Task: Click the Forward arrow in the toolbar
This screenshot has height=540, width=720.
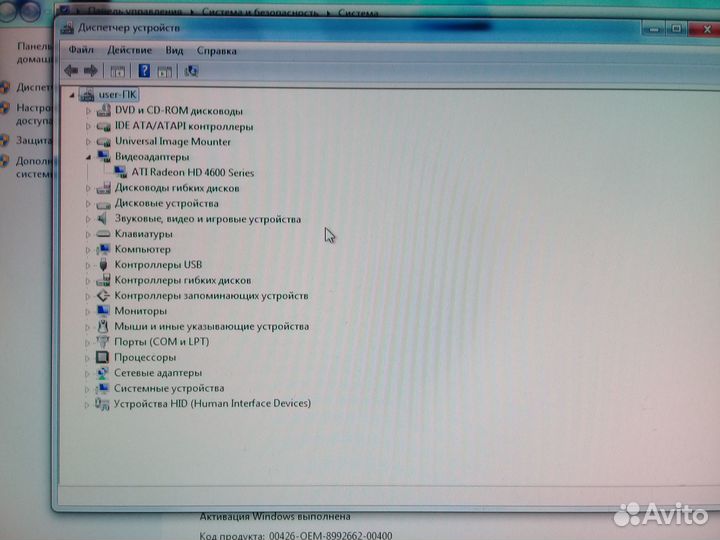Action: coord(90,71)
